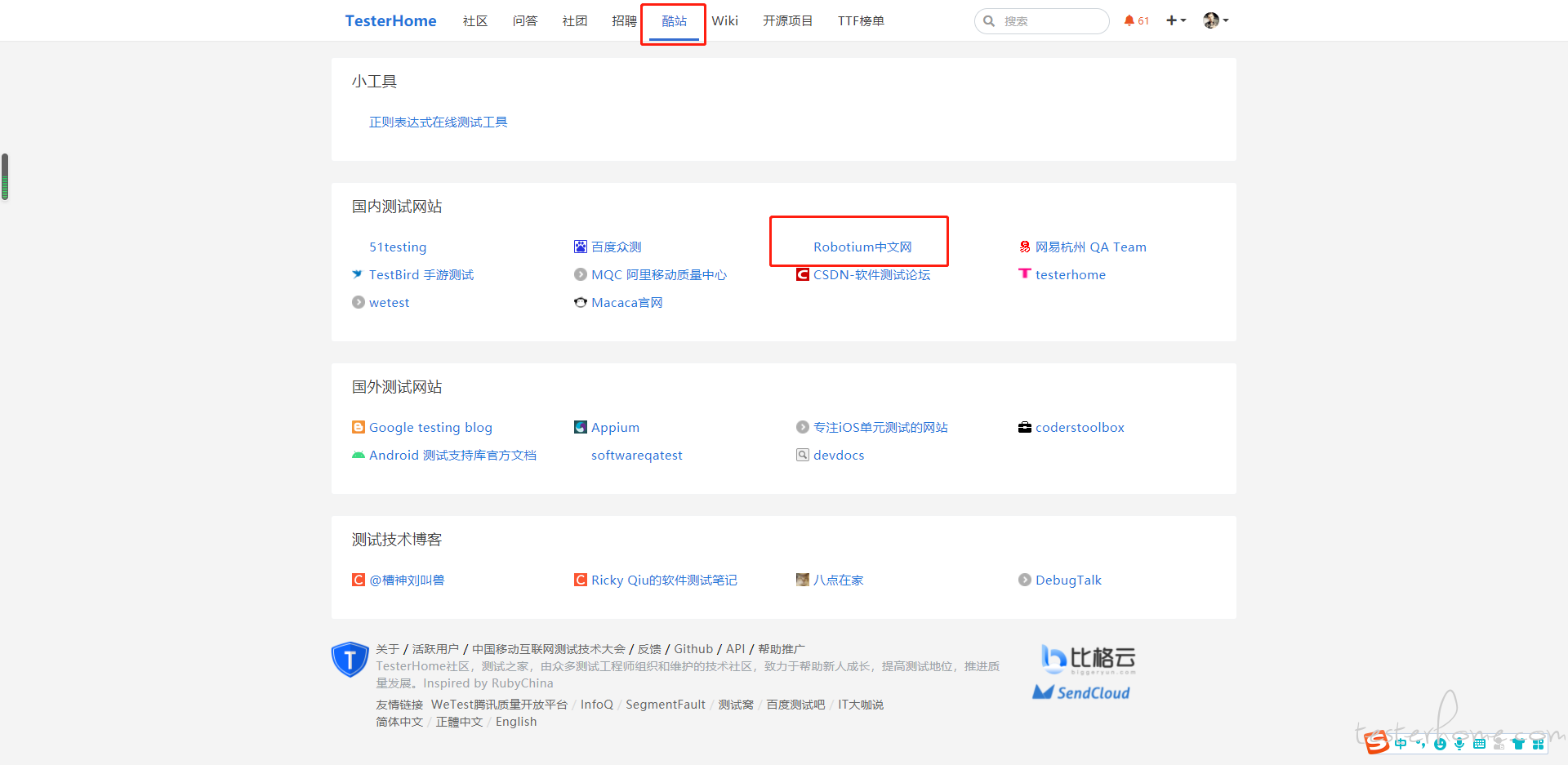Click the red C icon beside CSDN-软件测试论坛
Screen dimensions: 1568x765
[x=803, y=274]
